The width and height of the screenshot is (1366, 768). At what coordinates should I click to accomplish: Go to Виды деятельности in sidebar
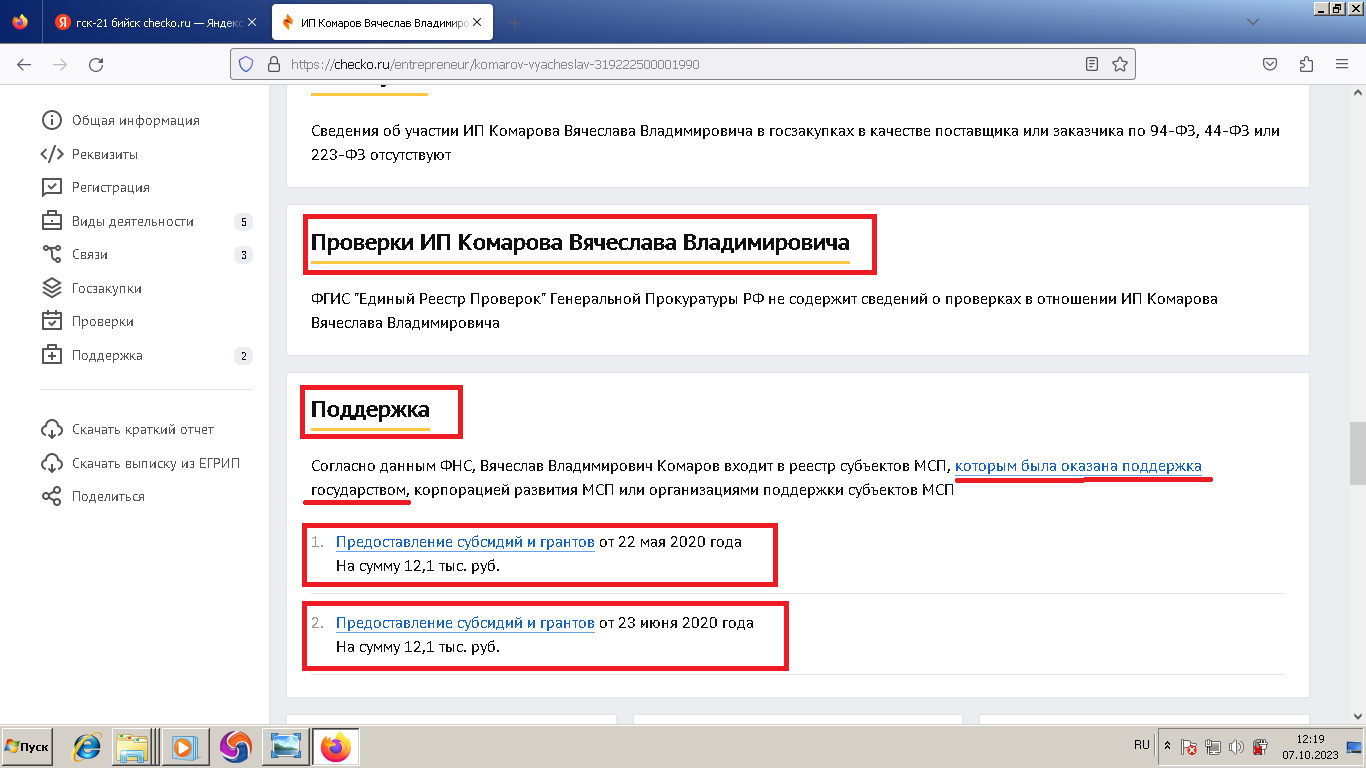[x=132, y=221]
